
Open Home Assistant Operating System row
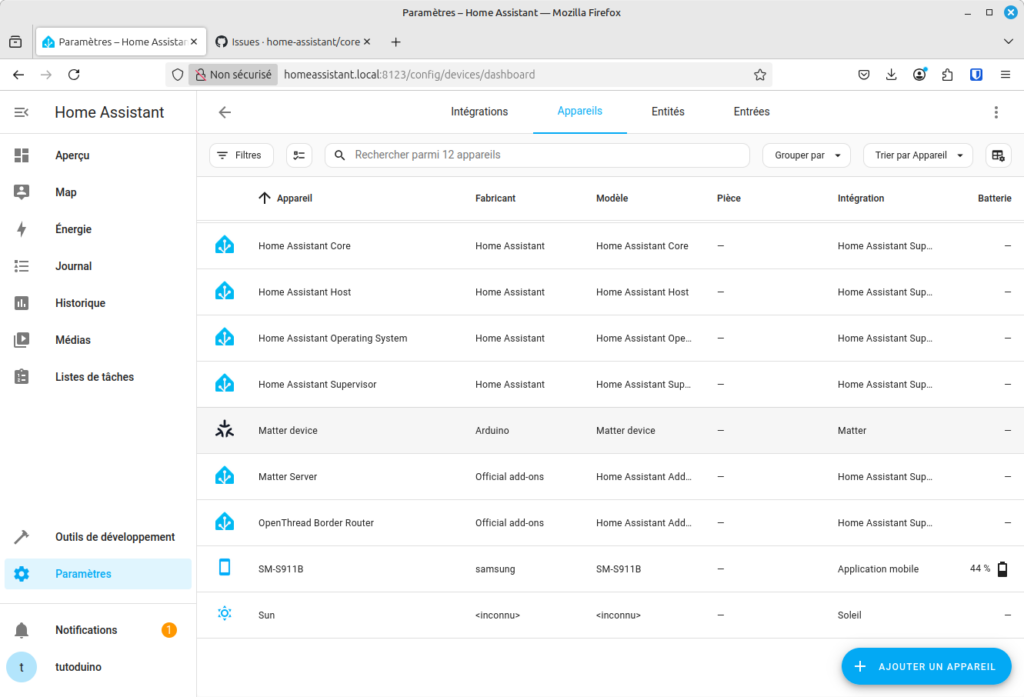610,338
